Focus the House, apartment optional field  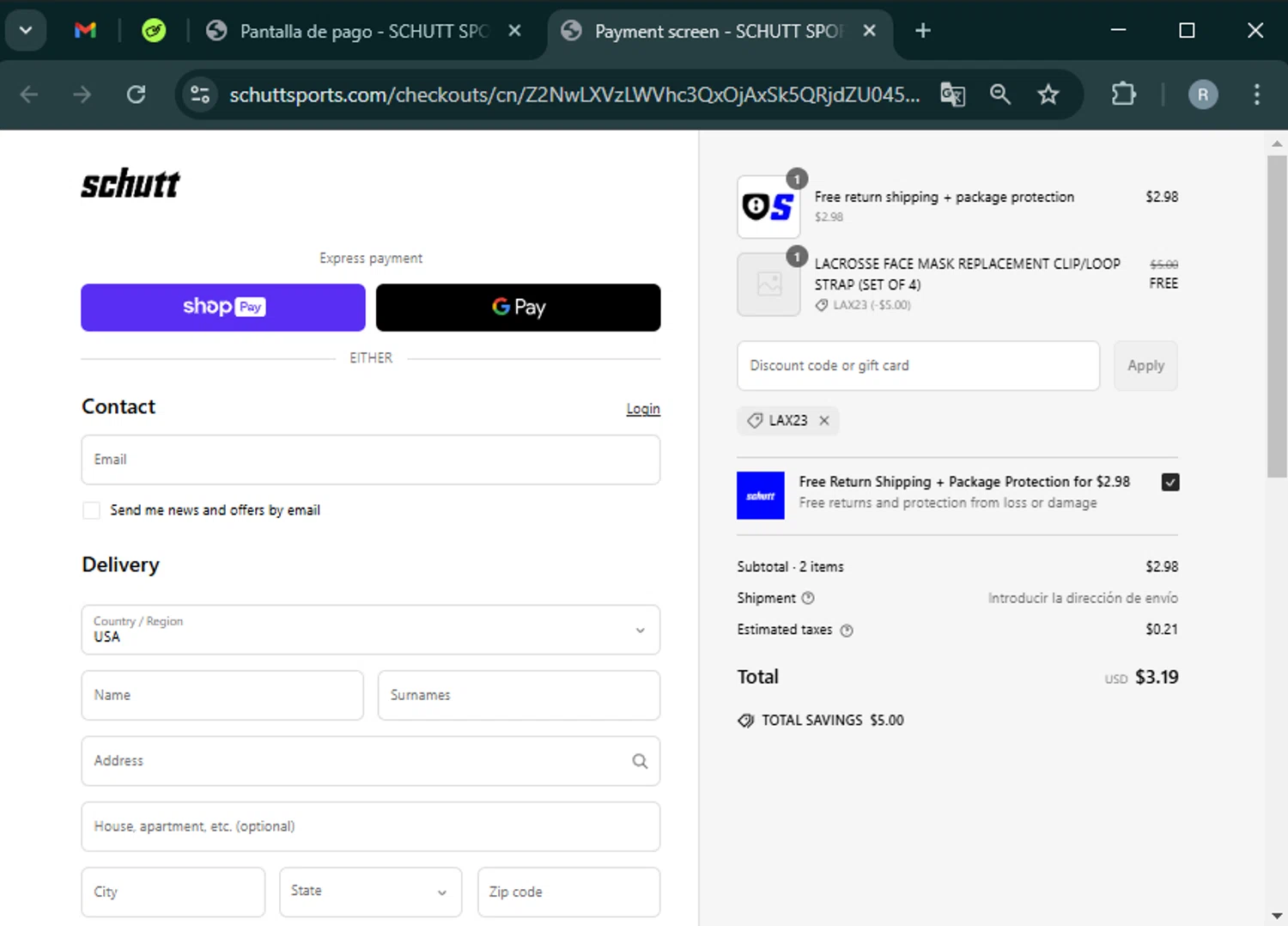point(371,826)
